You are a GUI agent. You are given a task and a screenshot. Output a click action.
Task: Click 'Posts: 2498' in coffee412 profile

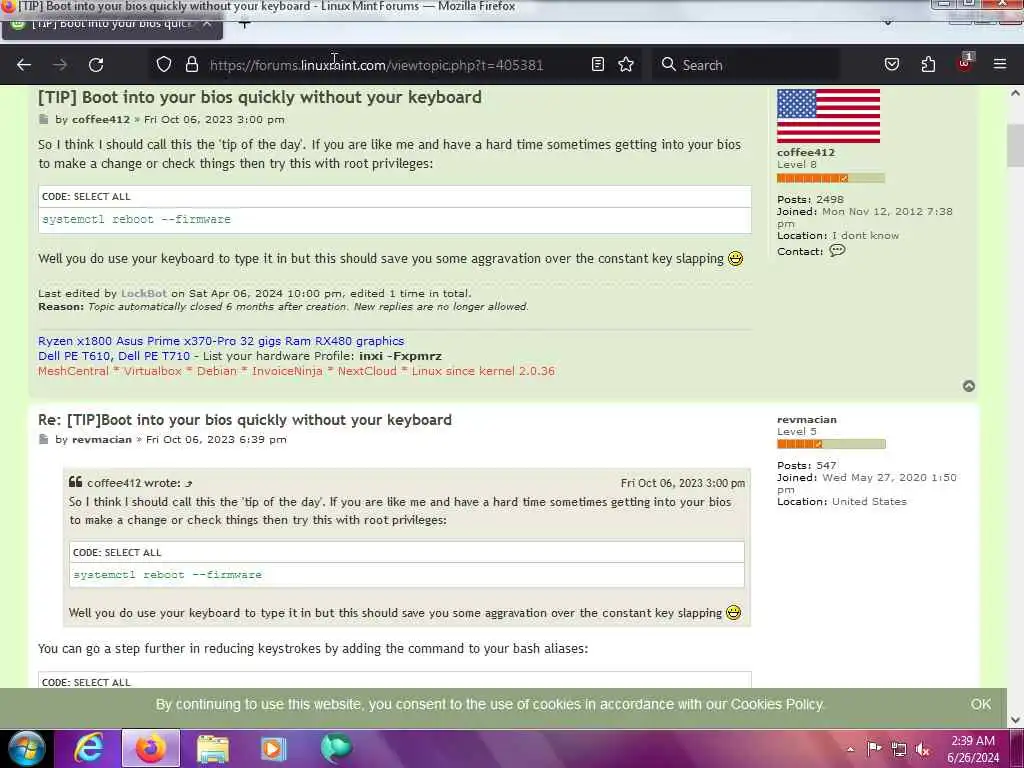pos(810,199)
